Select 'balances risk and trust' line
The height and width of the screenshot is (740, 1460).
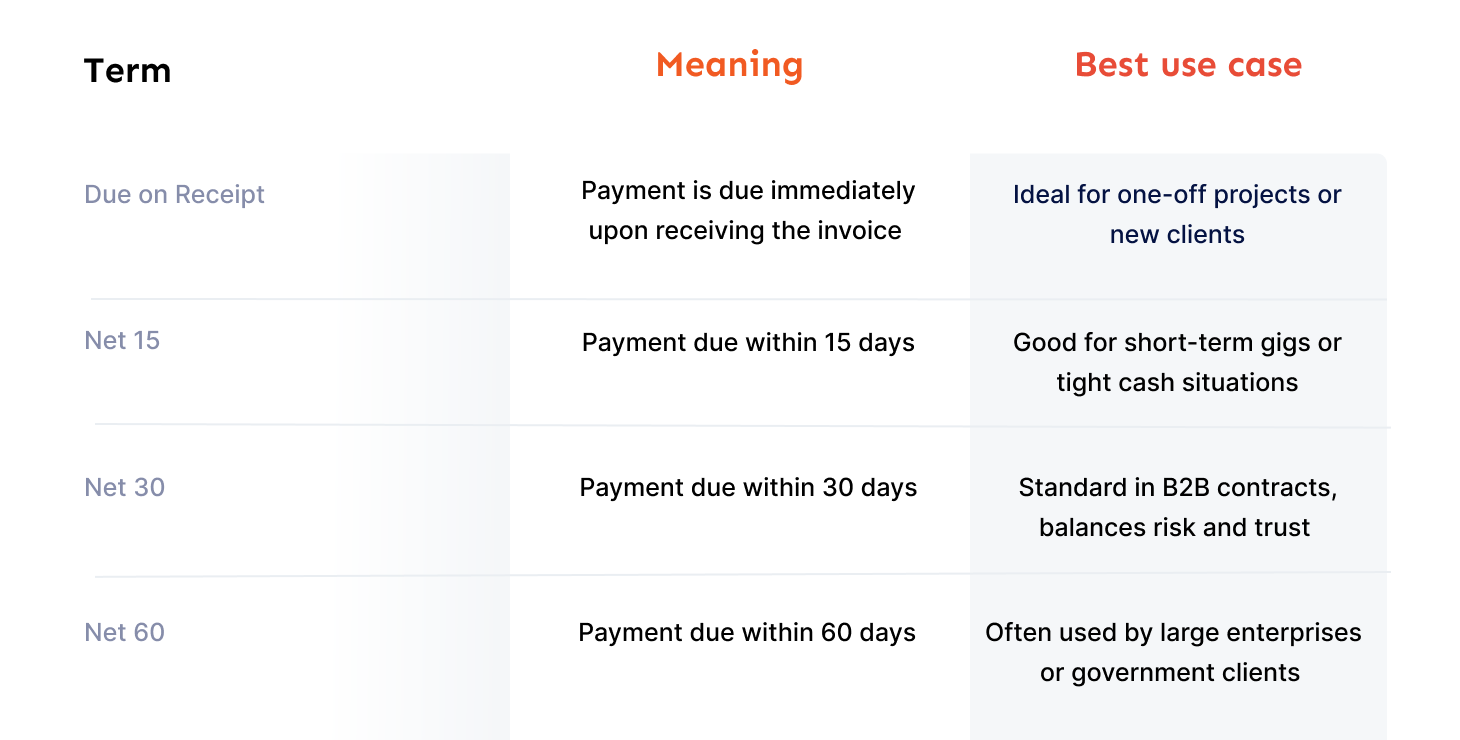click(x=1174, y=527)
